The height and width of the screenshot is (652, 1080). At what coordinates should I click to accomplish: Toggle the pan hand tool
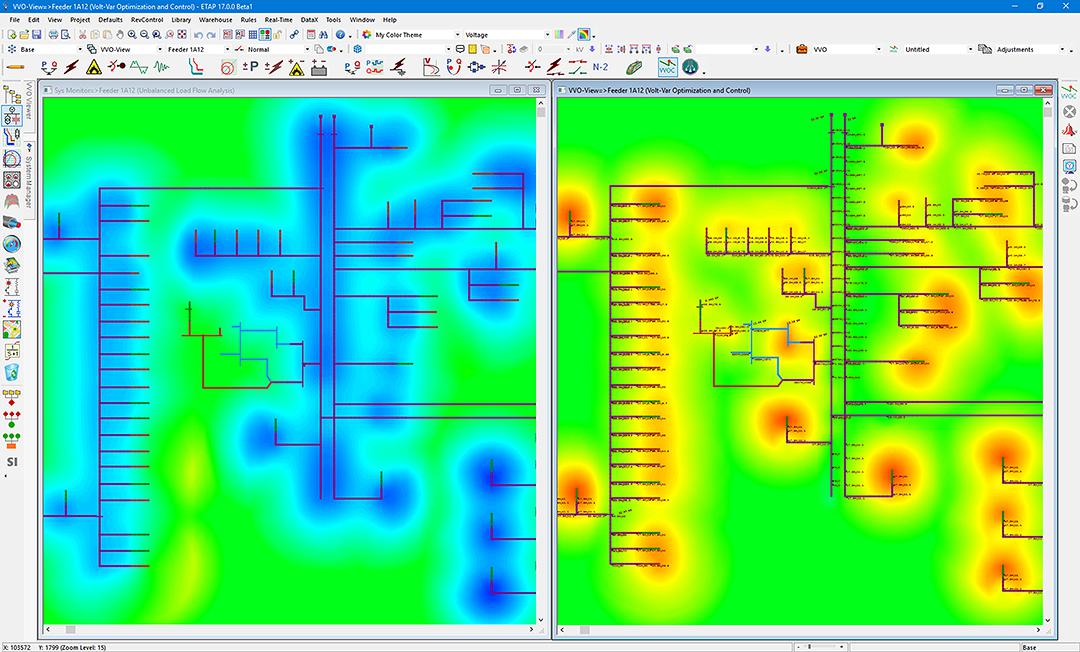point(119,34)
